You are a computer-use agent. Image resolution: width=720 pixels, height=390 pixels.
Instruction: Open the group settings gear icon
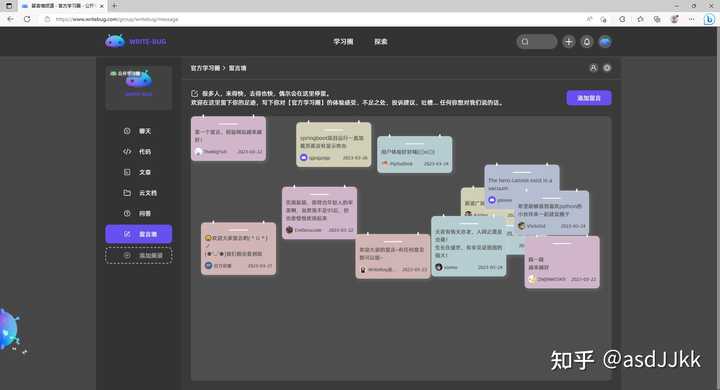click(607, 68)
